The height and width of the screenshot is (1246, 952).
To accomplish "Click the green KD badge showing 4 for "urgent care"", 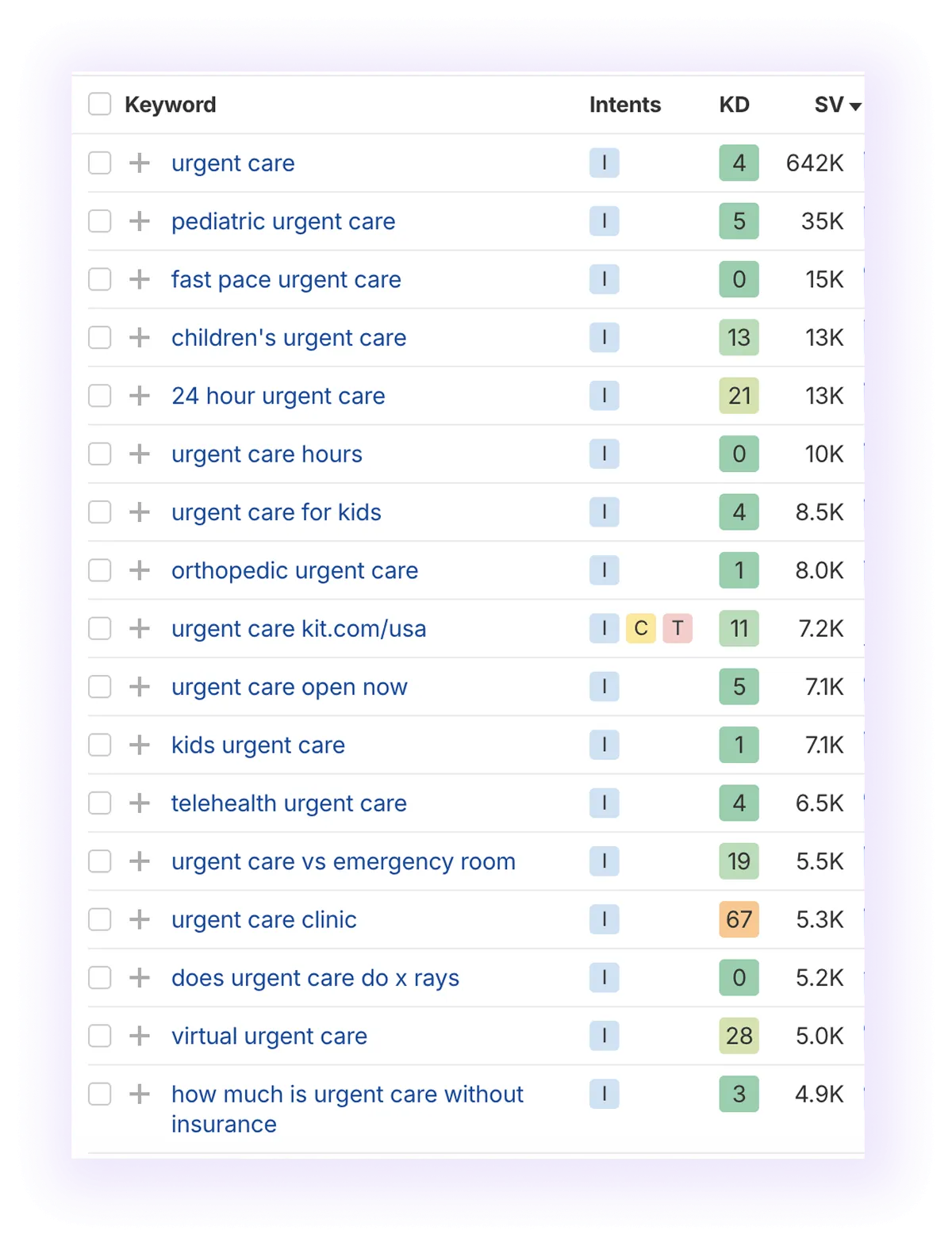I will (739, 163).
